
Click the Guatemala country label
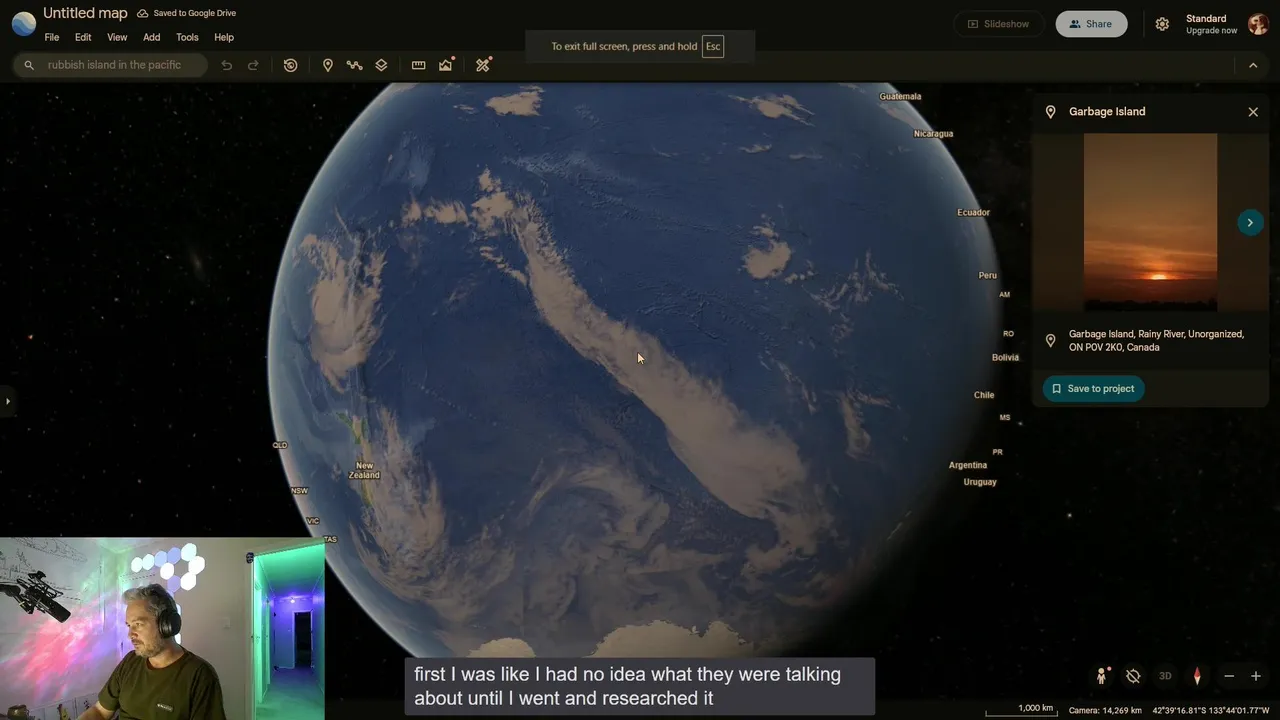pyautogui.click(x=900, y=96)
